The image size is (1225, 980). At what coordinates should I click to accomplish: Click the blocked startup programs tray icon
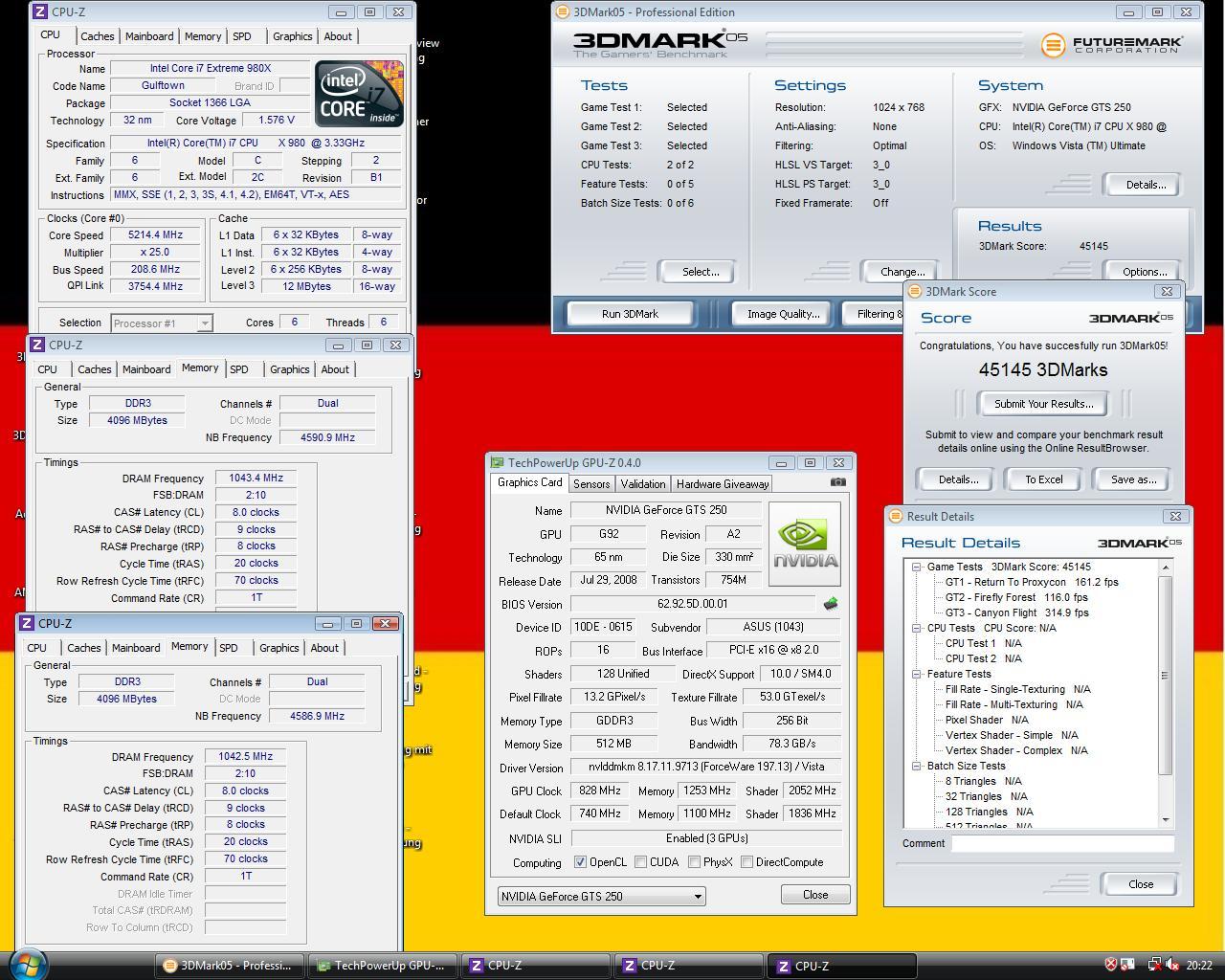[x=1128, y=965]
